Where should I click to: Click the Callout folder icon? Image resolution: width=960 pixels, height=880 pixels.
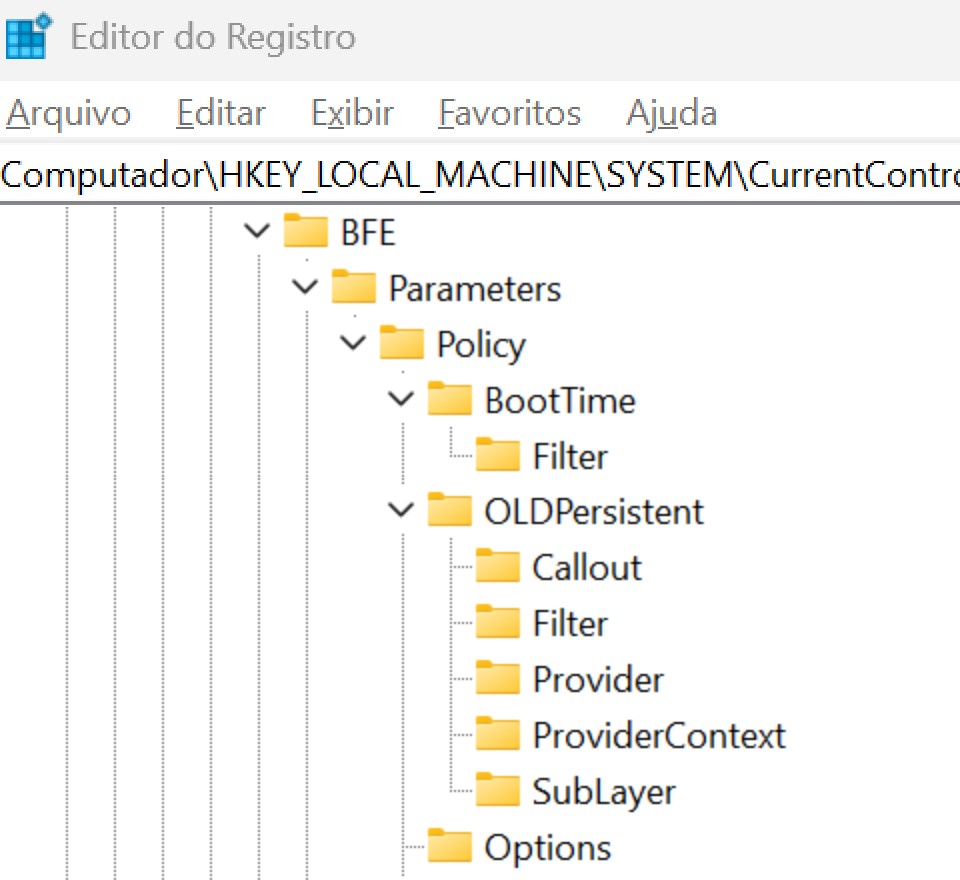[x=498, y=566]
